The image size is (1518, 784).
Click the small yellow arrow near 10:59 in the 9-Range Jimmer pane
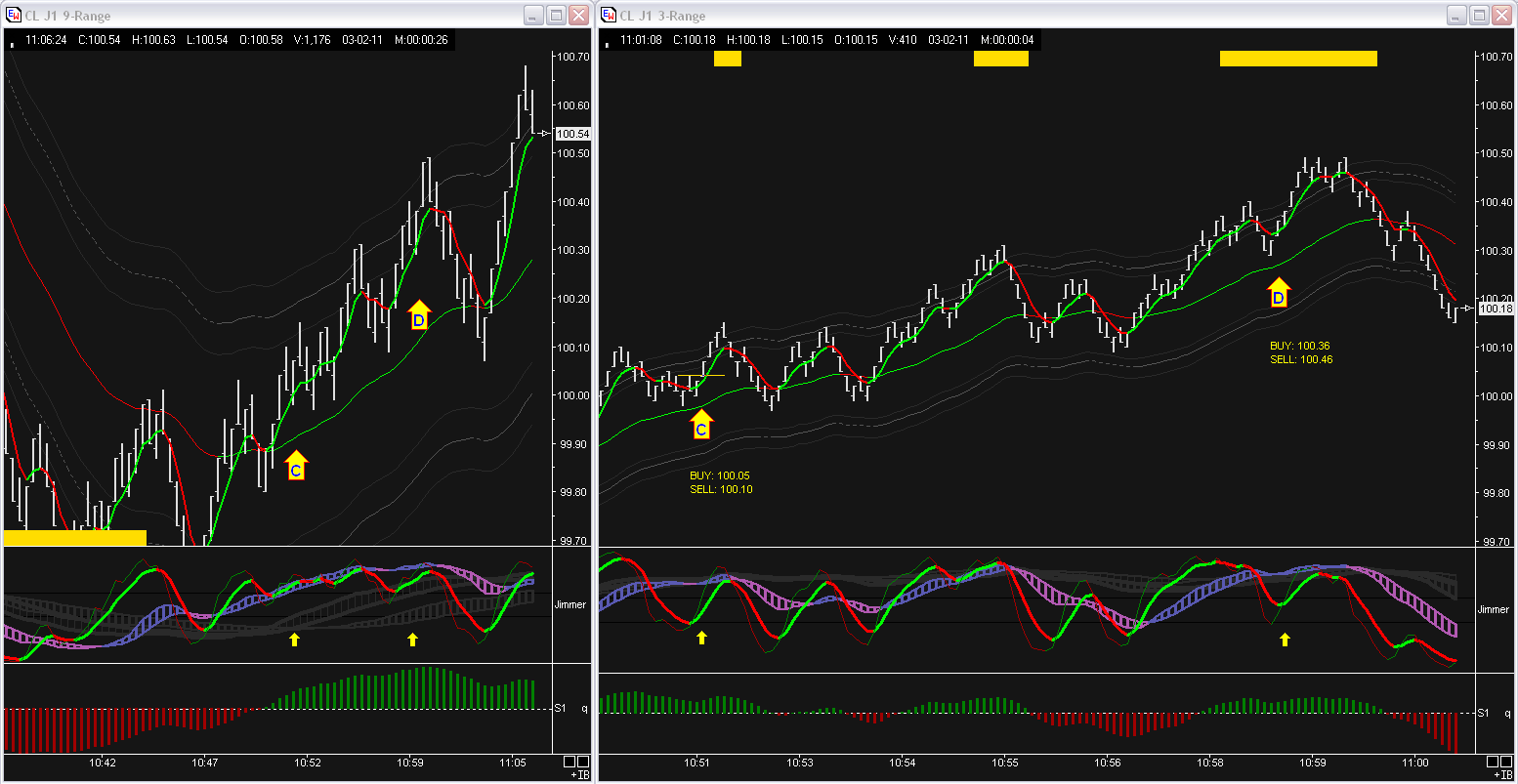pos(412,640)
